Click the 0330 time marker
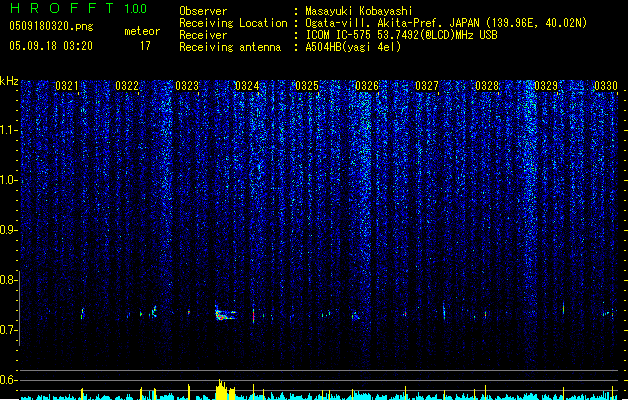 (x=606, y=86)
